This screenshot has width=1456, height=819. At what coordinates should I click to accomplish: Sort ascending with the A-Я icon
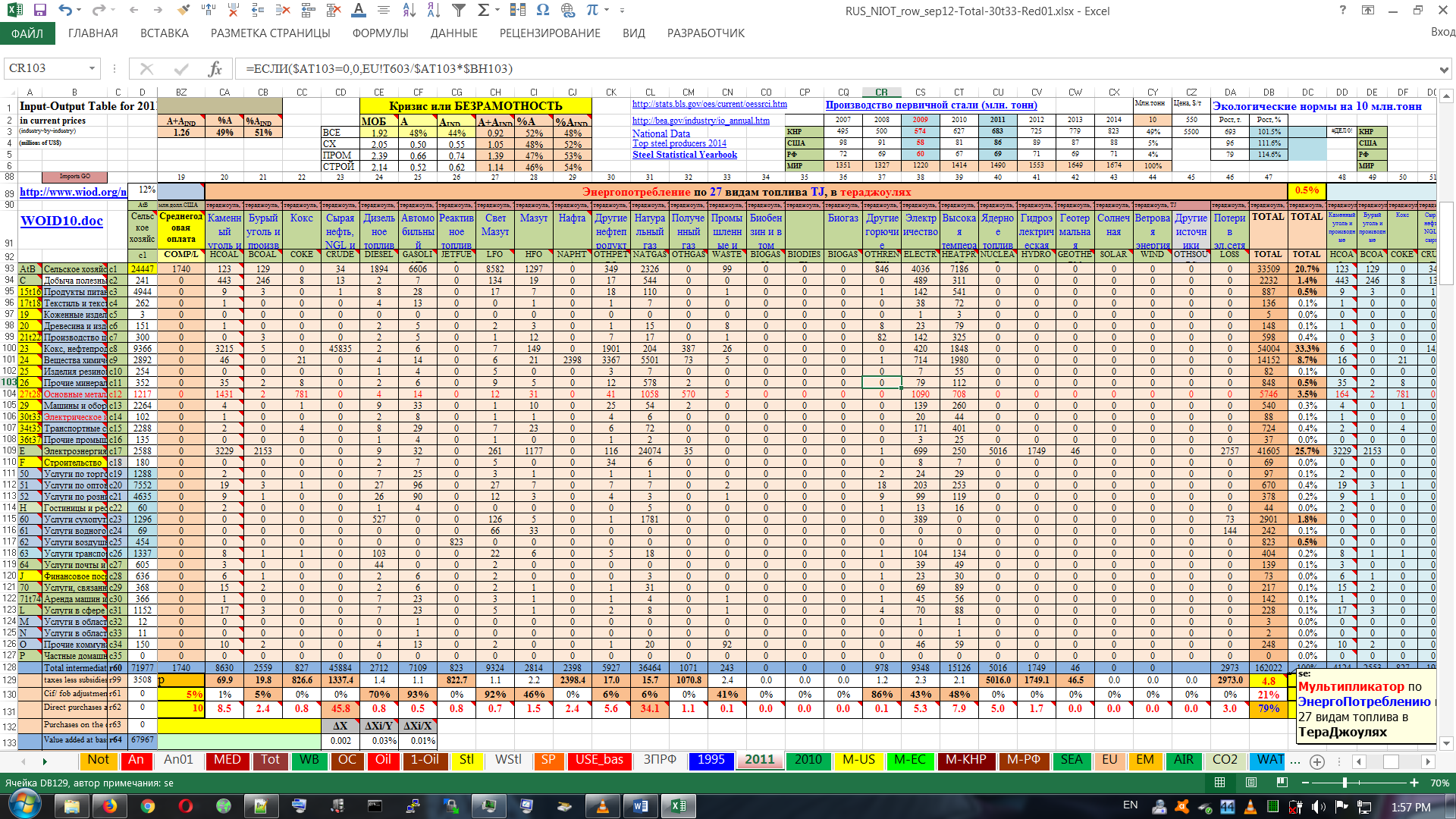[x=409, y=11]
